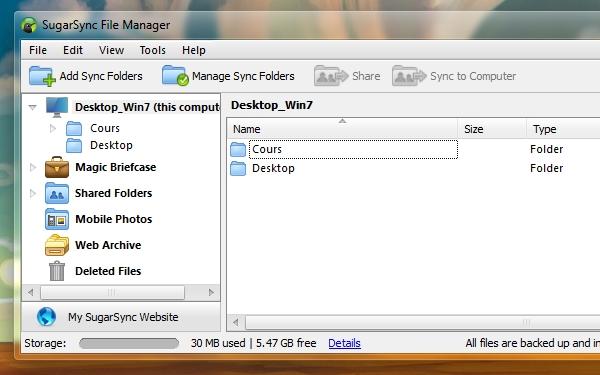Expand the Shared Folders tree node
This screenshot has width=600, height=375.
[x=33, y=193]
